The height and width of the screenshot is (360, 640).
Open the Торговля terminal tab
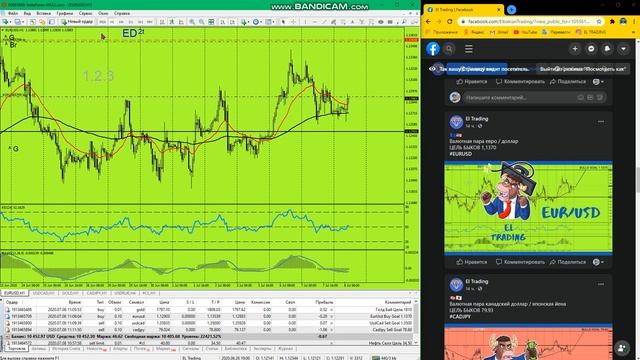coord(17,349)
